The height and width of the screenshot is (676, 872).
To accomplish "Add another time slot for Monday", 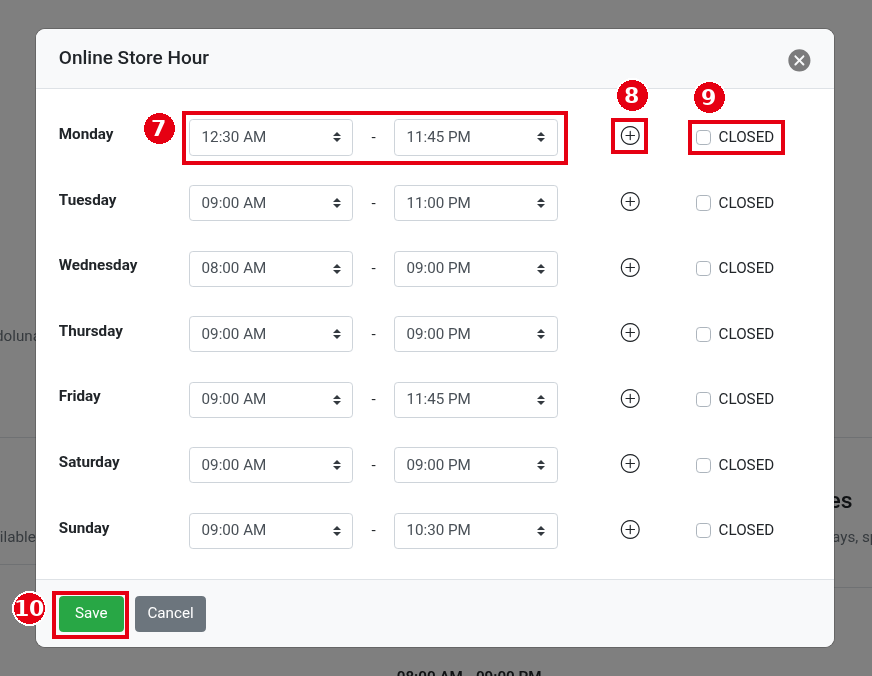I will point(630,136).
